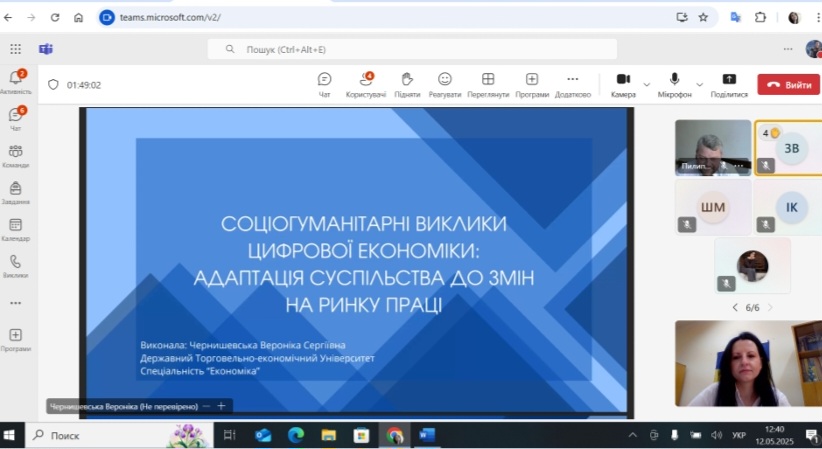Switch to Календар in left sidebar
This screenshot has width=822, height=449.
[x=15, y=229]
